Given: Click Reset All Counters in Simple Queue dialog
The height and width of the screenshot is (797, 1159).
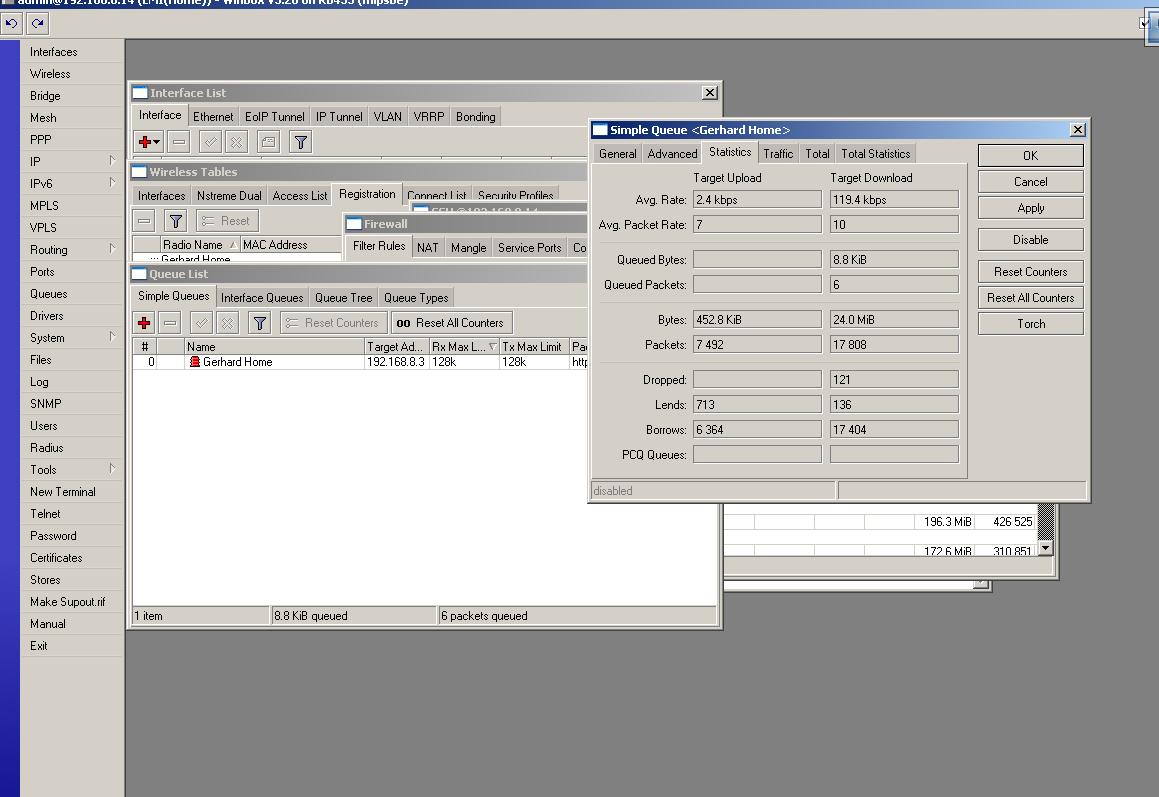Looking at the screenshot, I should tap(1030, 297).
